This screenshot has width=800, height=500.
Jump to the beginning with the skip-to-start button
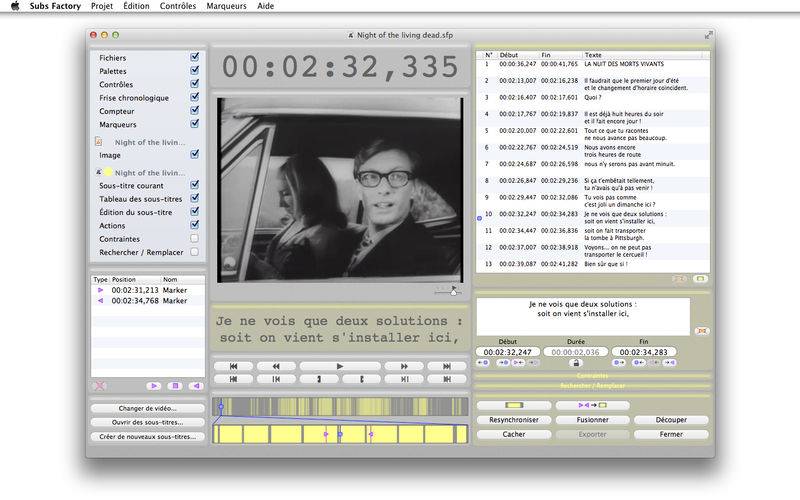point(233,366)
